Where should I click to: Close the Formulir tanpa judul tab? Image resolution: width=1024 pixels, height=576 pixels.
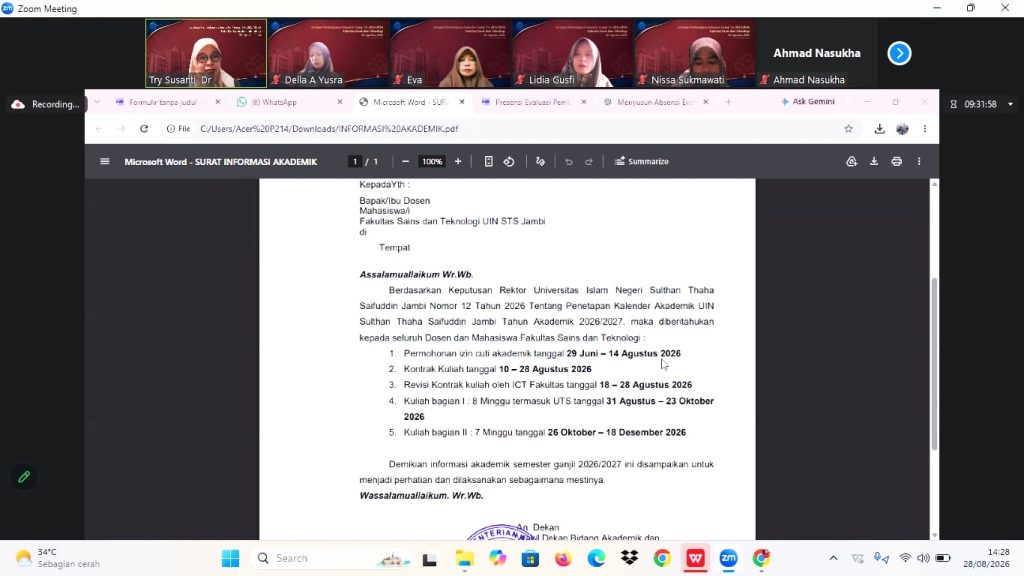(x=217, y=102)
